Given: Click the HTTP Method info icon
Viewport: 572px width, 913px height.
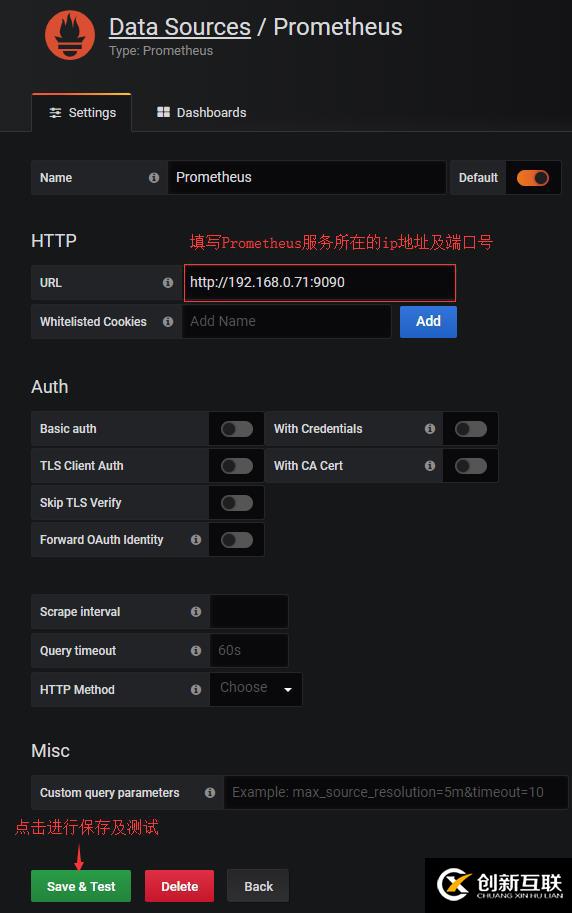Looking at the screenshot, I should coord(196,689).
